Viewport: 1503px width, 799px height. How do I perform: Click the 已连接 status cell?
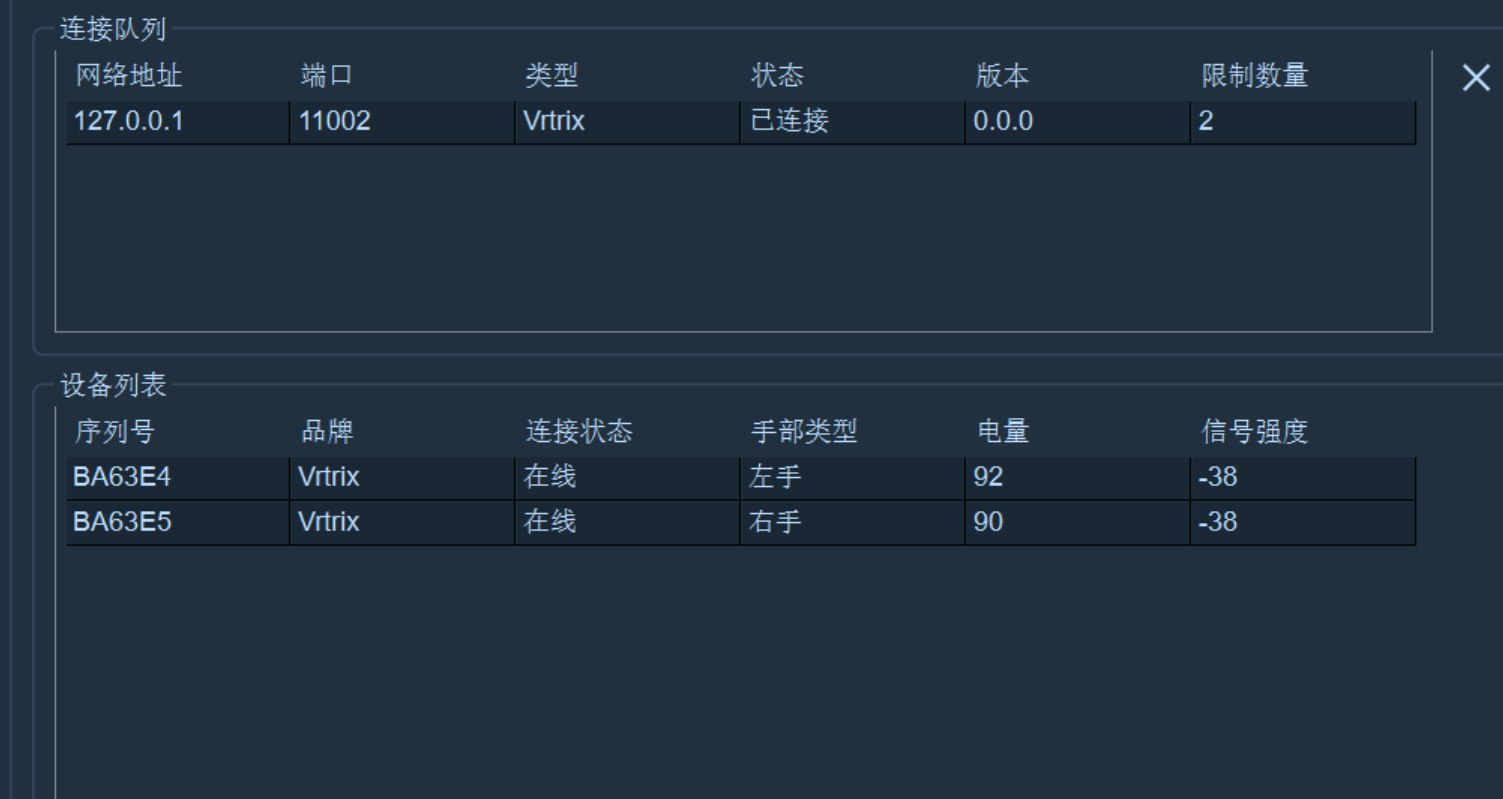coord(852,122)
